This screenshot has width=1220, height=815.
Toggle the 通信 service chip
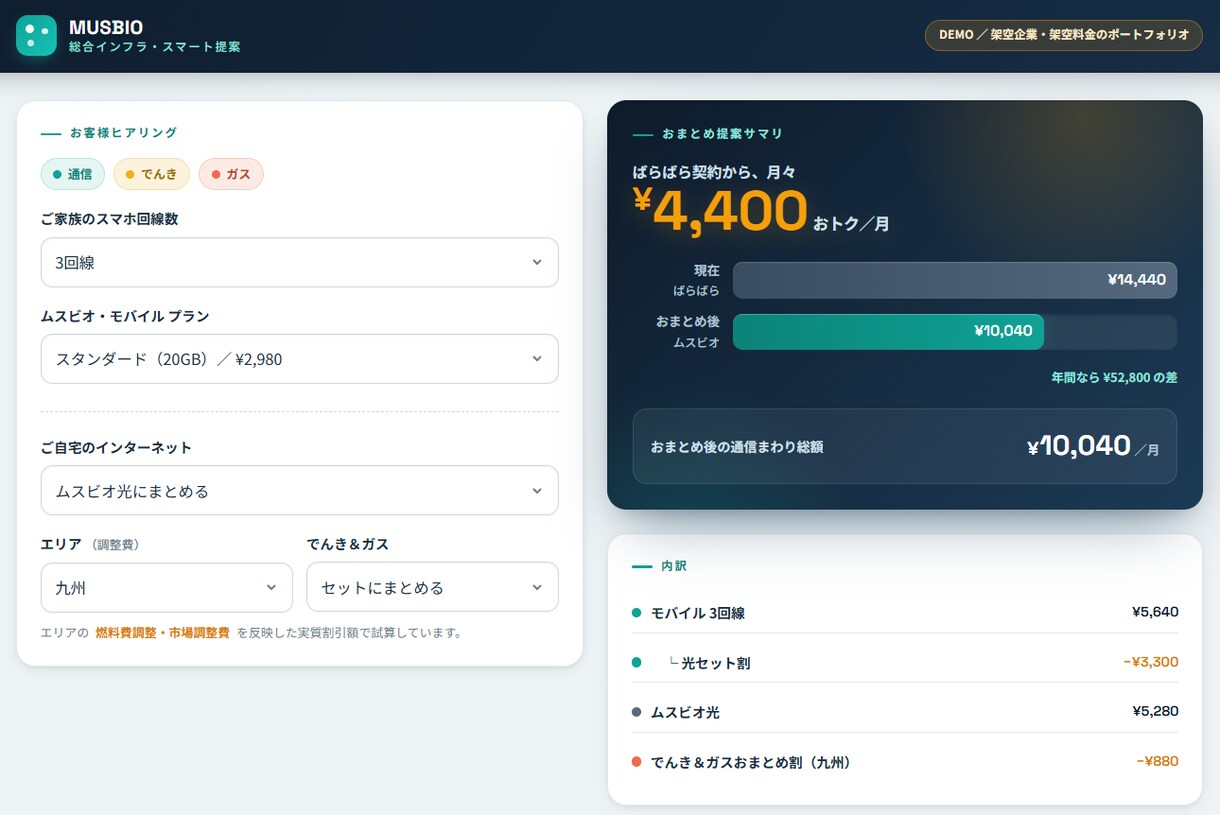pyautogui.click(x=72, y=174)
